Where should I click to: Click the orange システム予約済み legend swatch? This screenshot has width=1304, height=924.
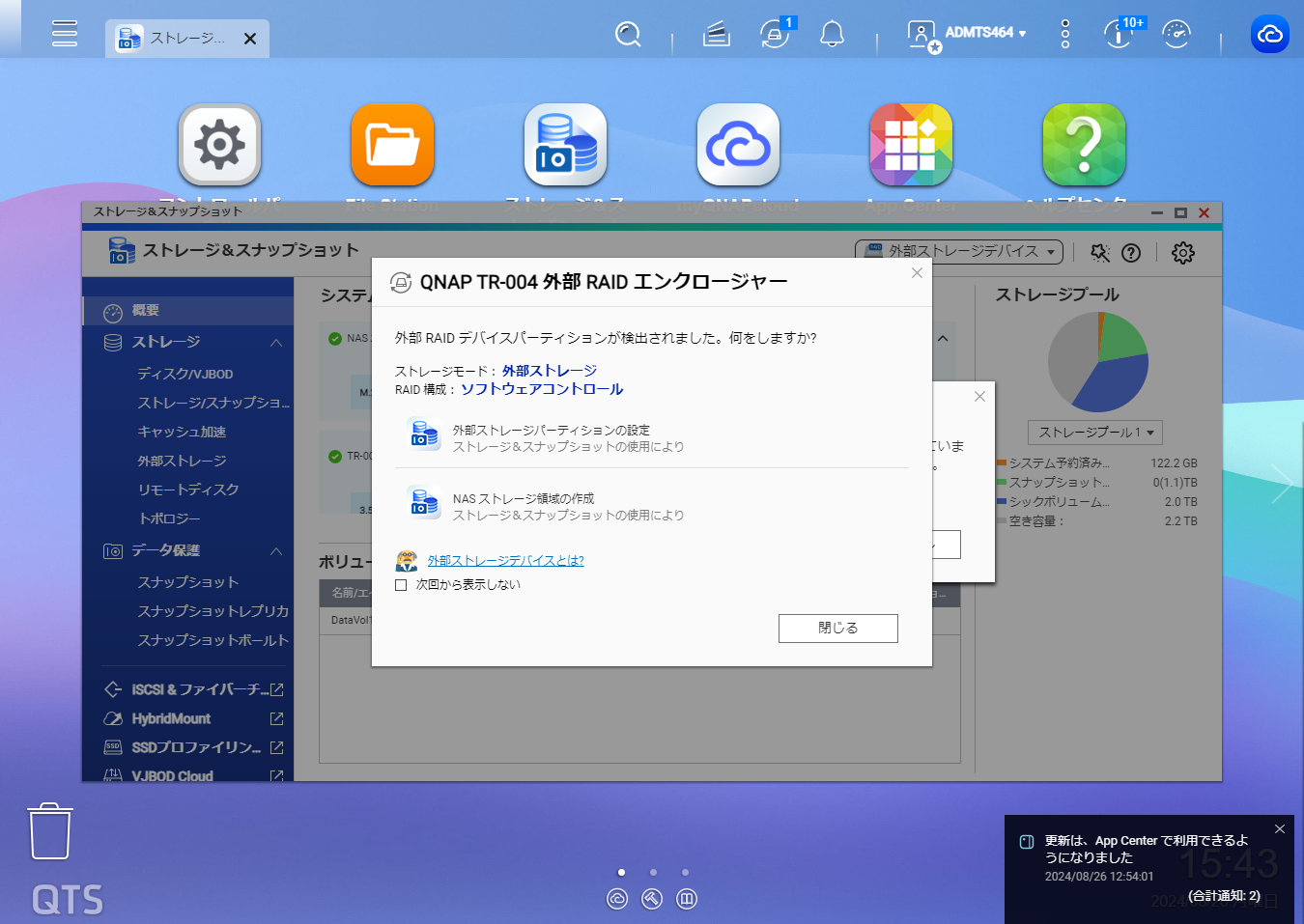pyautogui.click(x=1002, y=462)
